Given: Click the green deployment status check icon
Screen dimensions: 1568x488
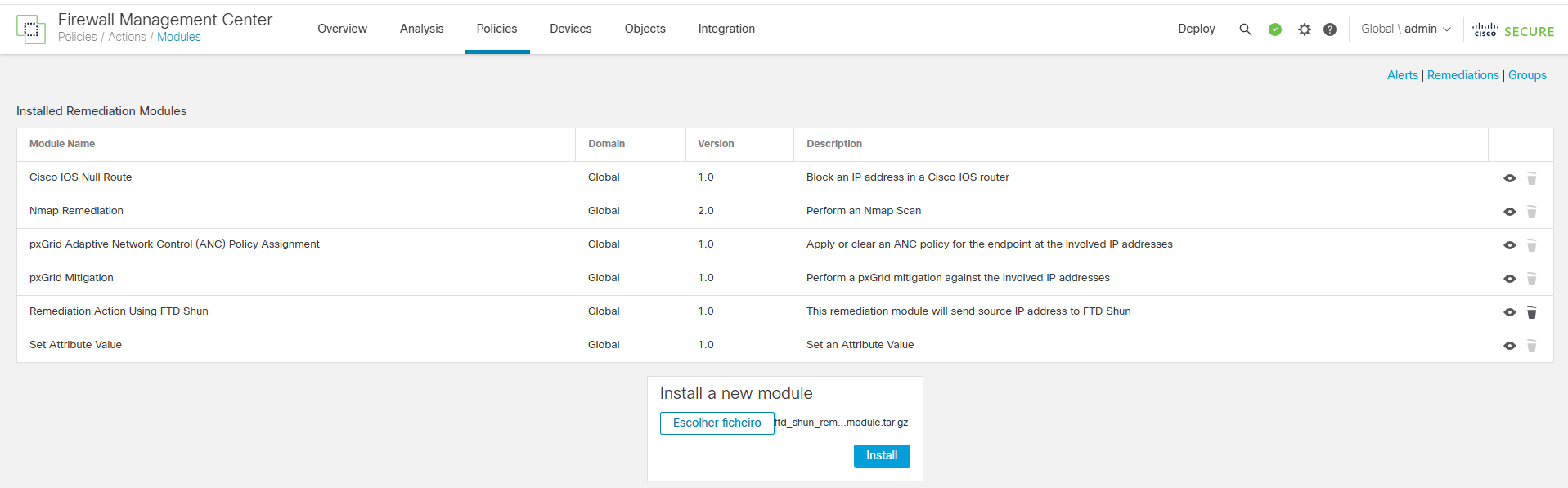Looking at the screenshot, I should 1274,29.
